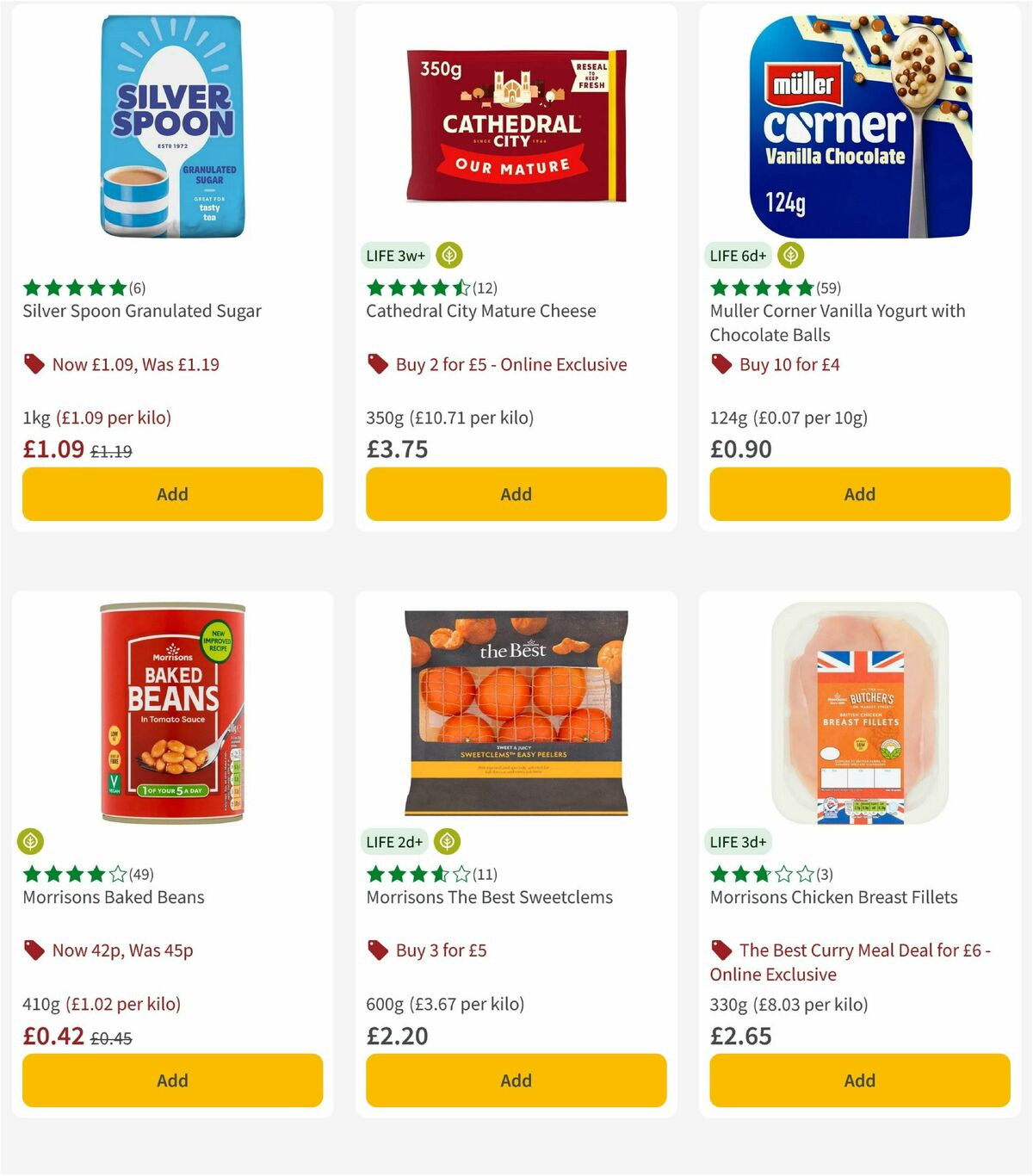Click the organic leaf icon on Cathedral City Mature Cheese
Image resolution: width=1033 pixels, height=1176 pixels.
coord(448,256)
